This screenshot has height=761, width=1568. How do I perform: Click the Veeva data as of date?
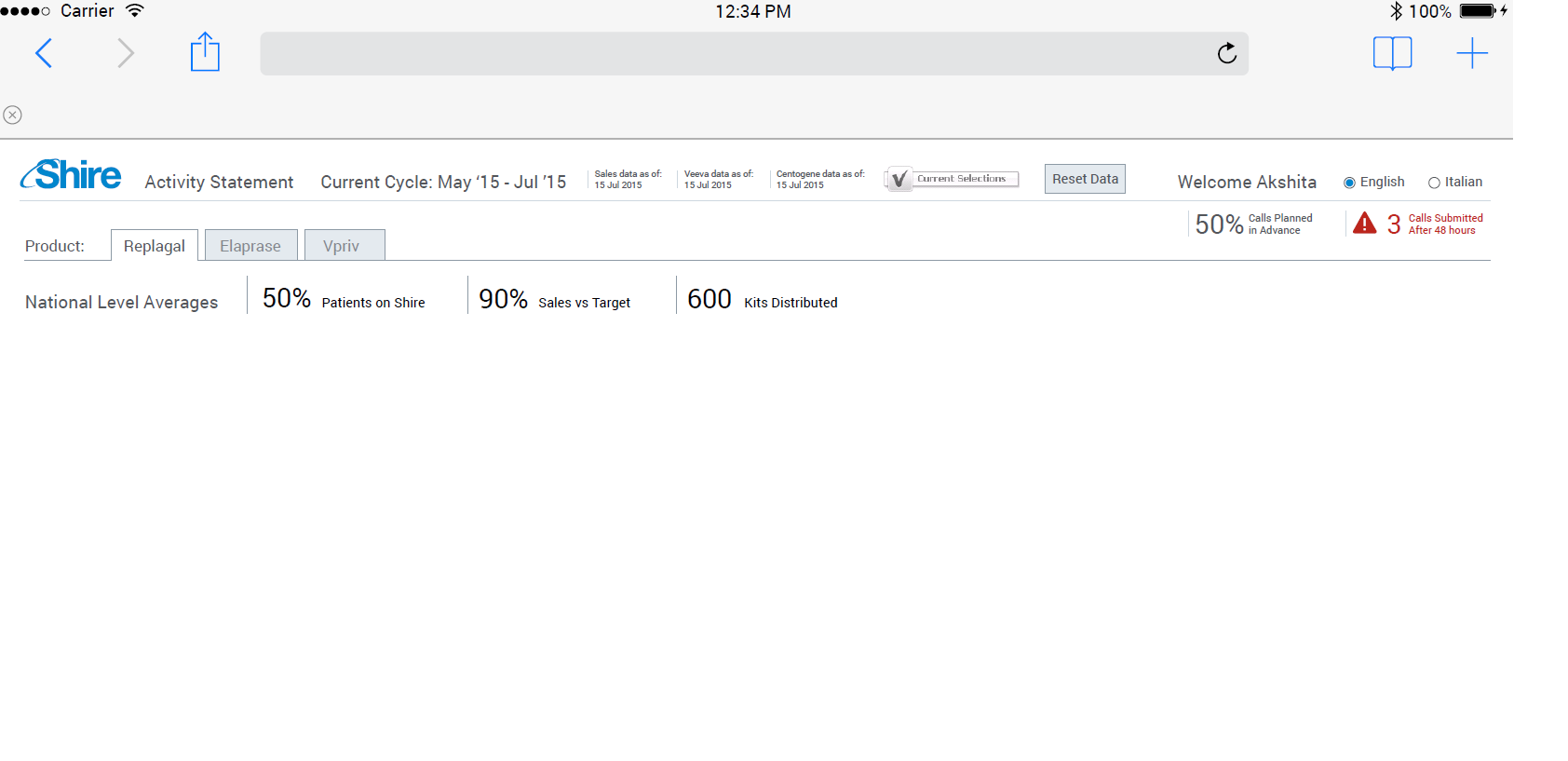tap(719, 179)
